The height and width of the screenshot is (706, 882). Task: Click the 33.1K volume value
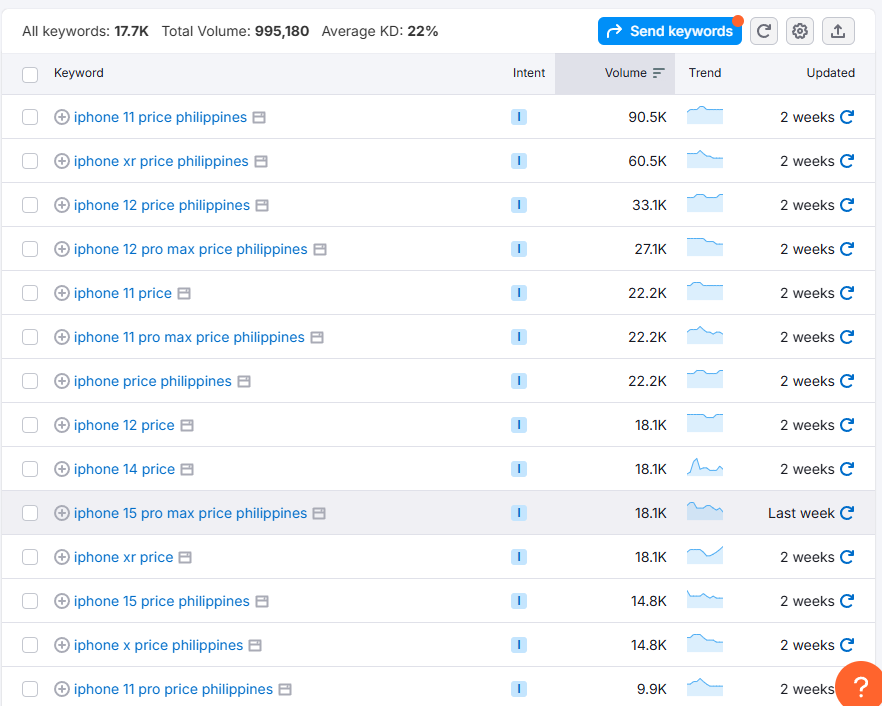[x=649, y=205]
